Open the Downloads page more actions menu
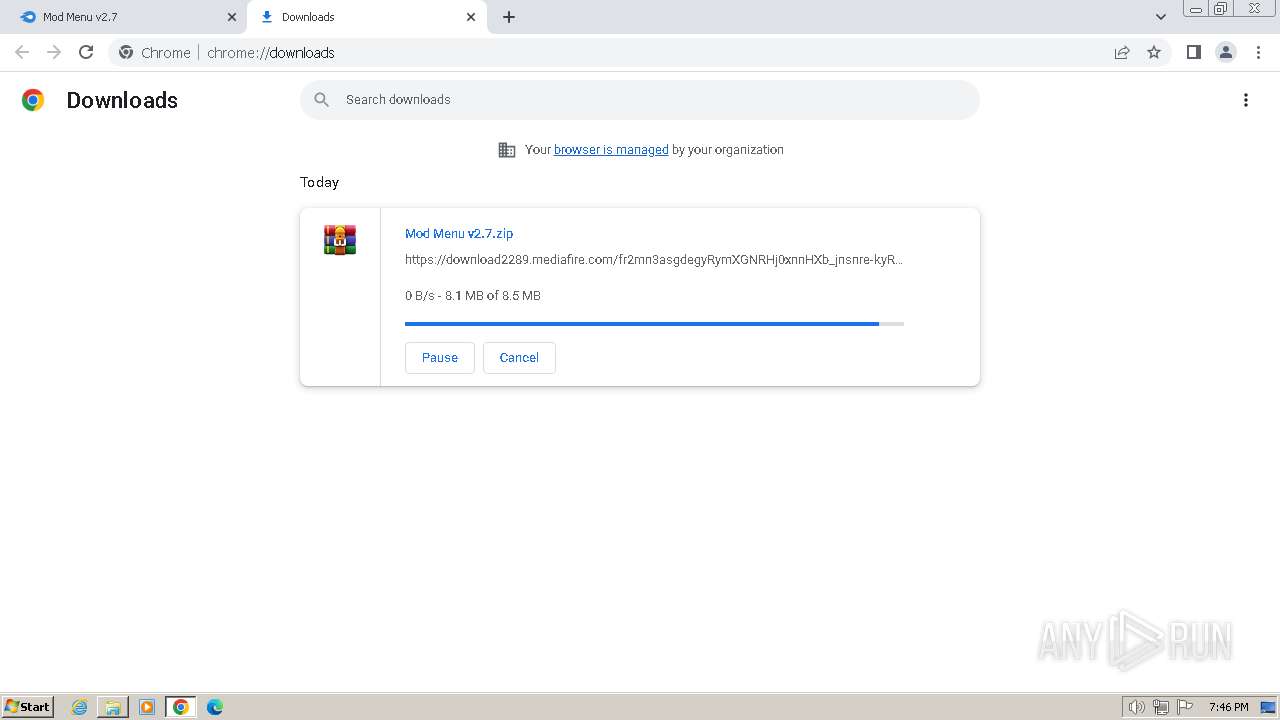The image size is (1280, 720). (x=1246, y=100)
